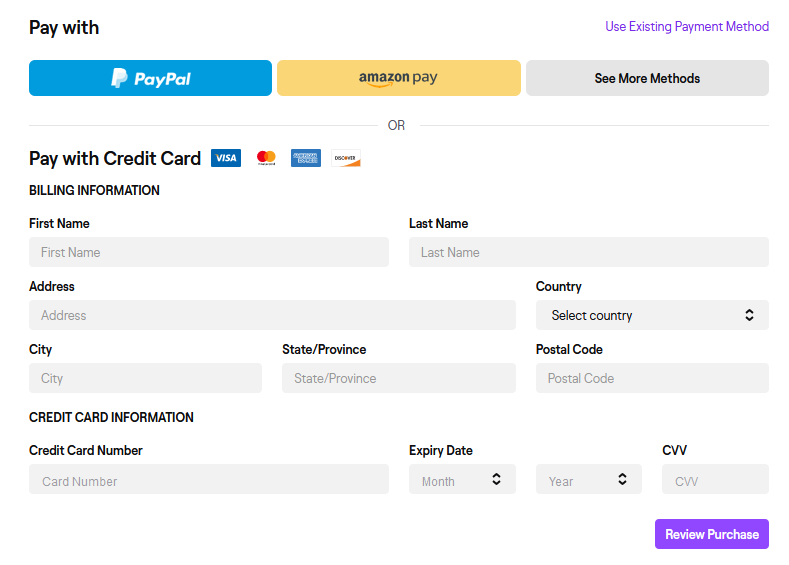
Task: Click the Review Purchase button
Action: point(712,534)
